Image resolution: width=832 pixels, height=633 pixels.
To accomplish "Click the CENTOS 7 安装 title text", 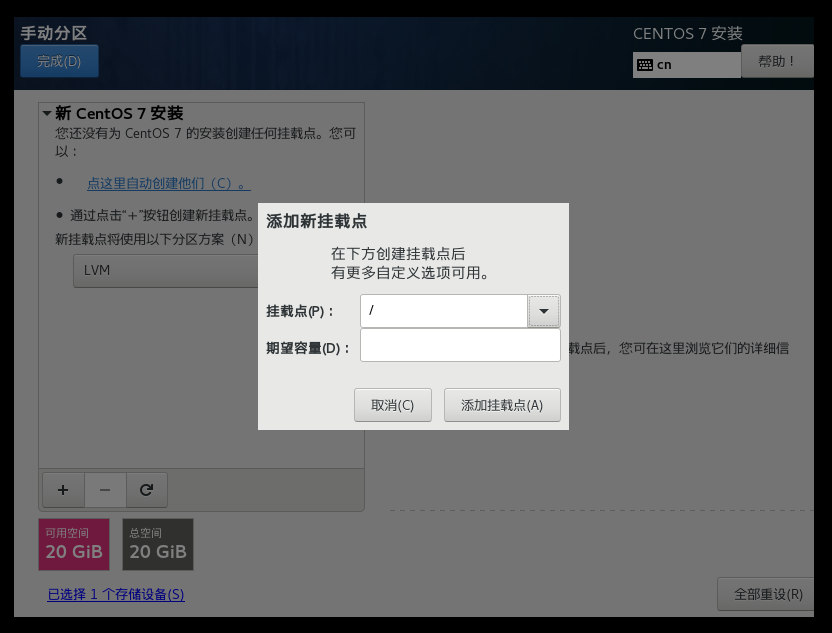I will pyautogui.click(x=688, y=33).
